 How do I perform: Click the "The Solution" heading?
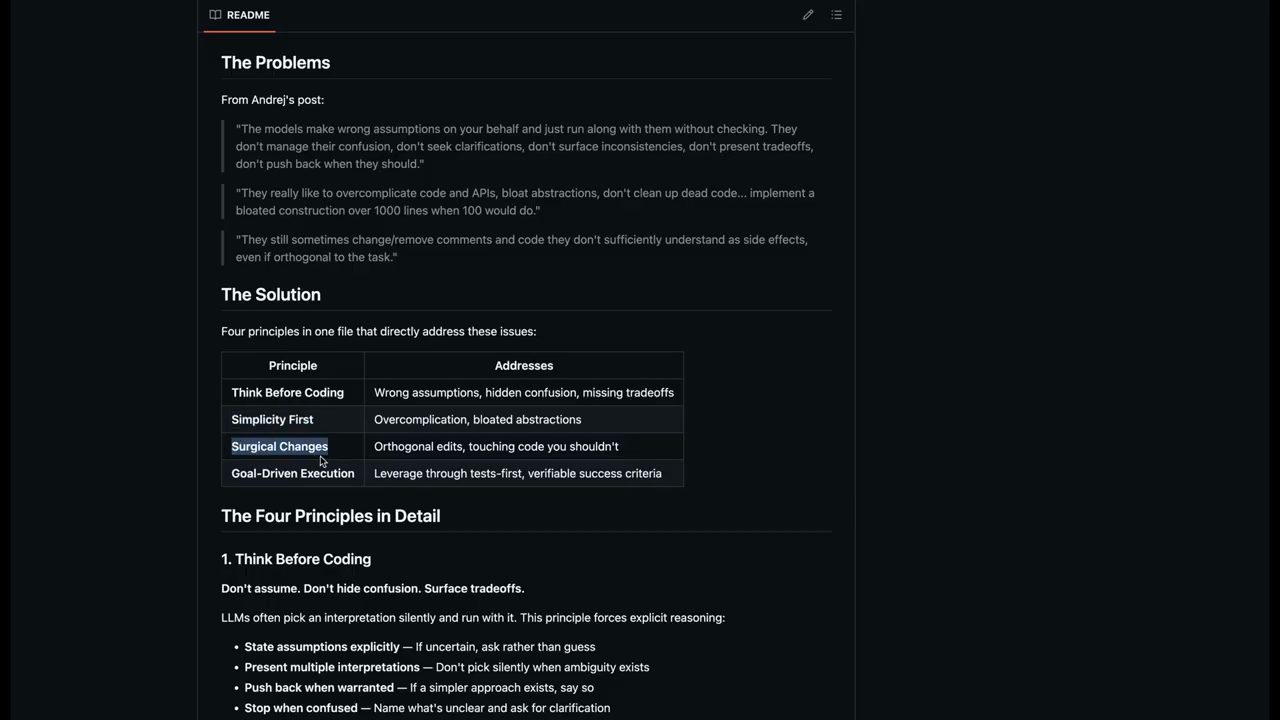tap(271, 294)
